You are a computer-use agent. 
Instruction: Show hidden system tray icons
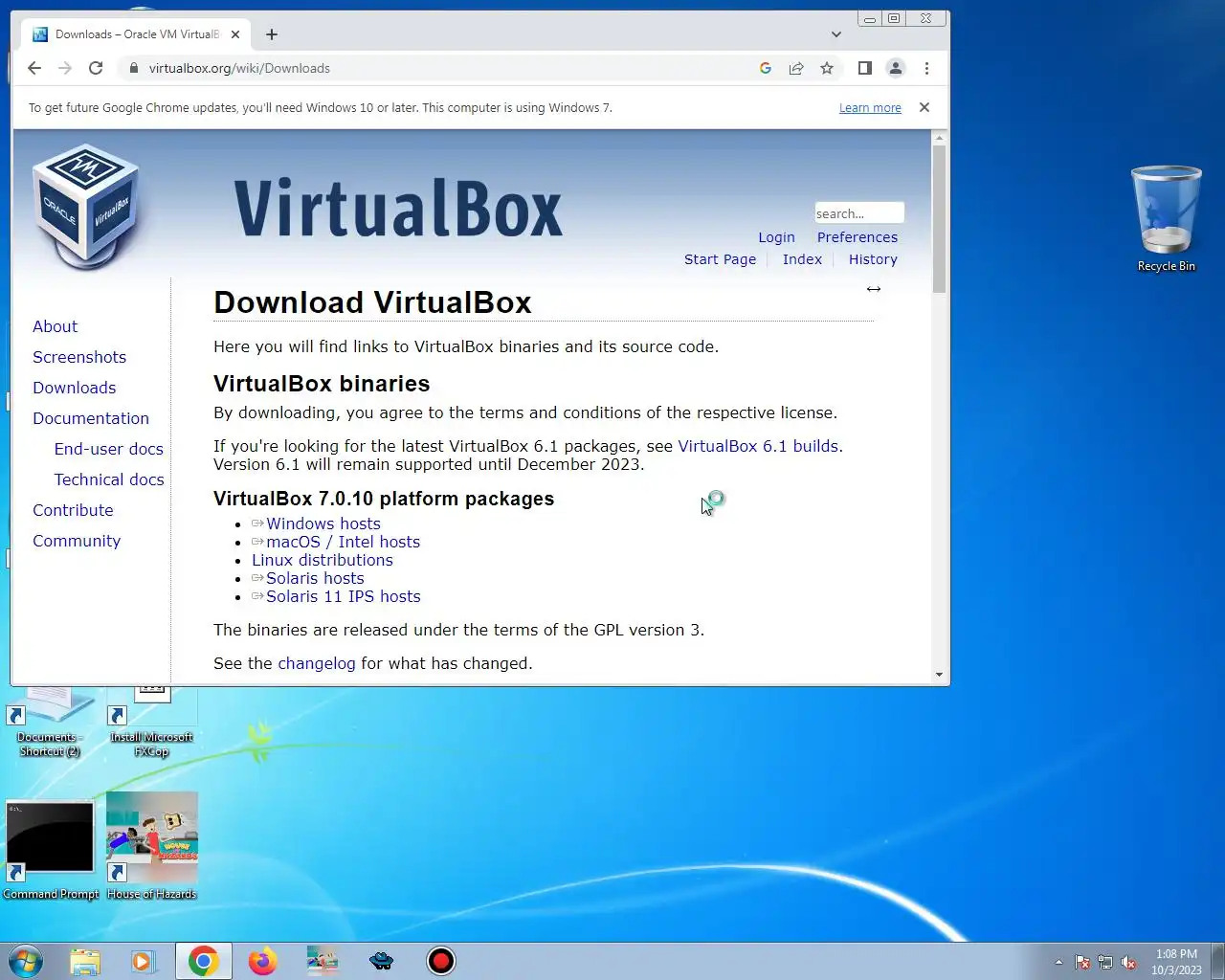(1058, 962)
